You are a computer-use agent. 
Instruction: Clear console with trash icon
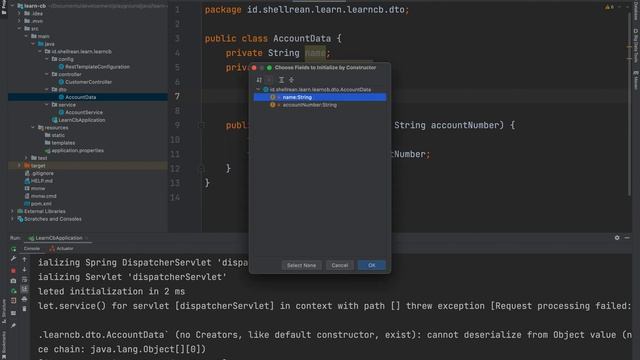pos(24,309)
